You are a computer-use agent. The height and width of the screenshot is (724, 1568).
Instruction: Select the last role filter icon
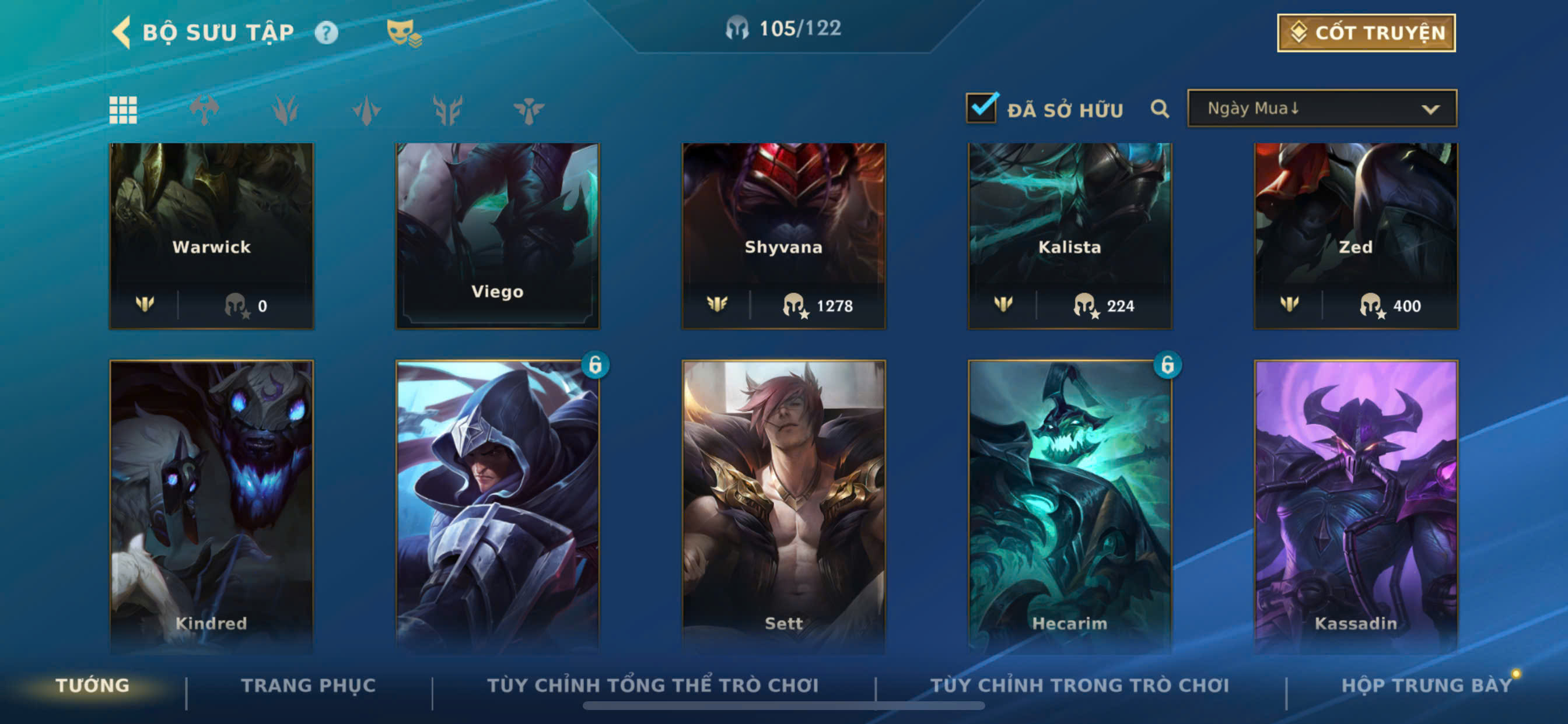click(x=528, y=110)
